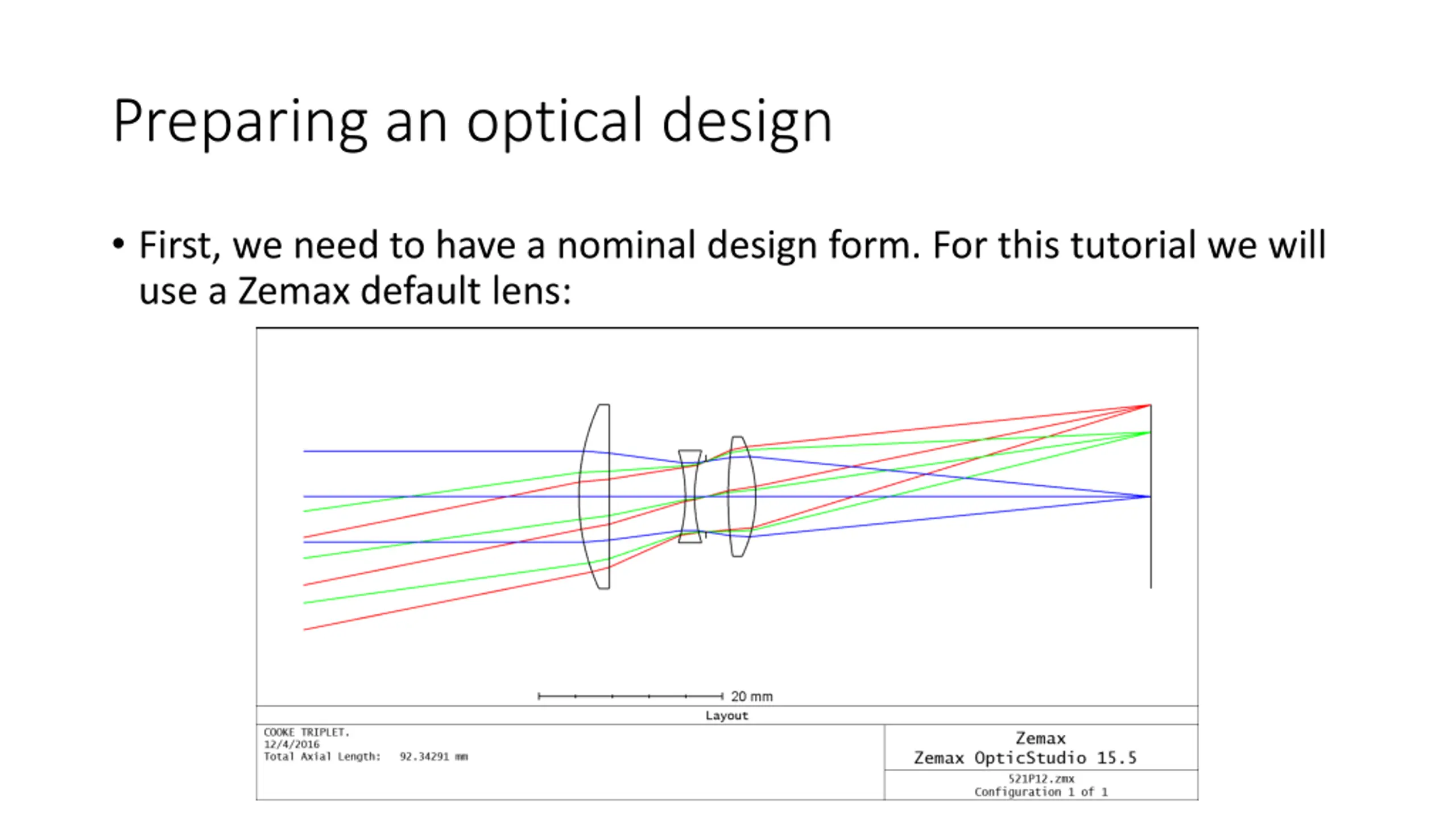The height and width of the screenshot is (819, 1456).
Task: Click the Cooke triplet layout diagram image
Action: click(727, 564)
